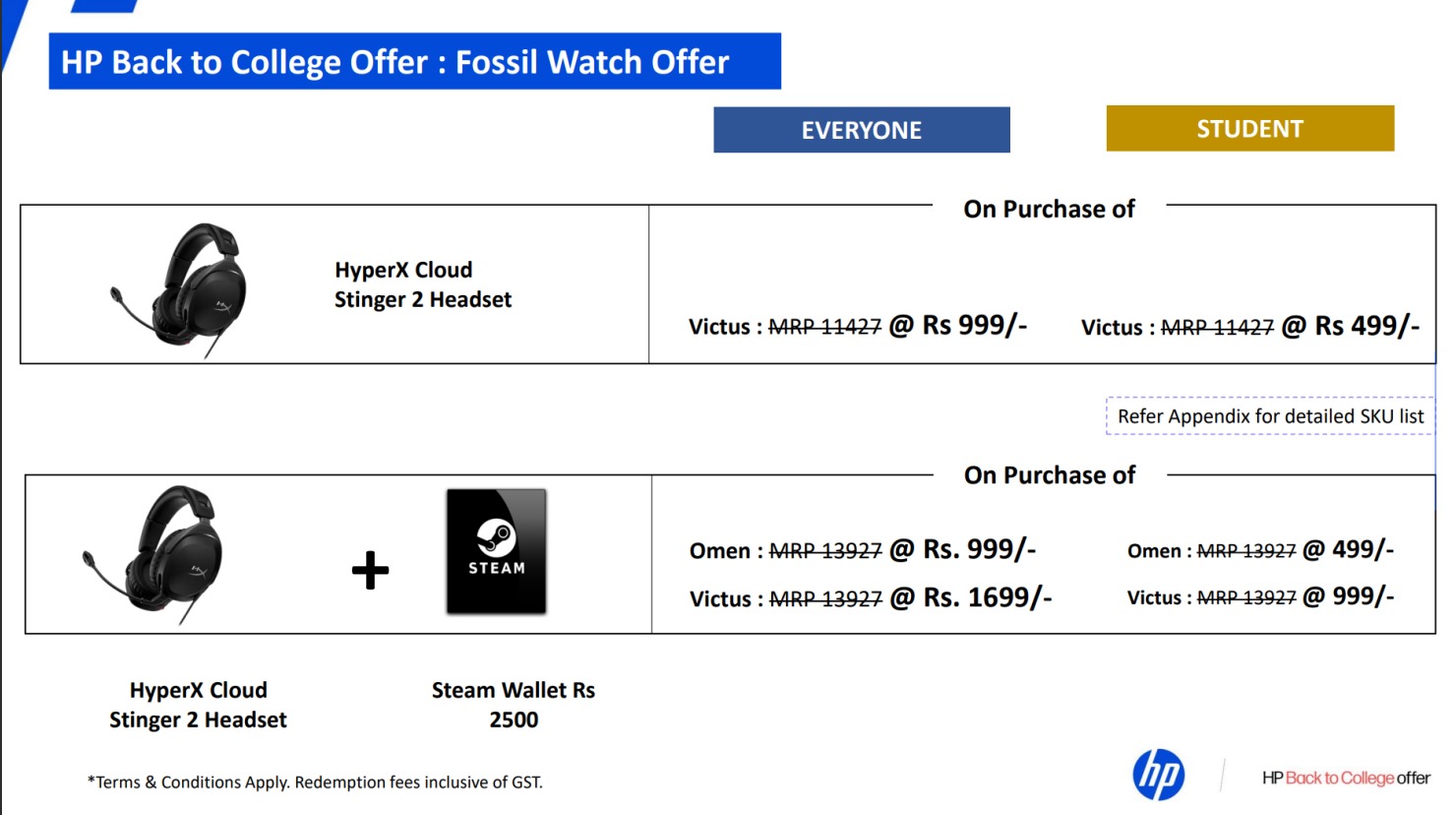Select Victus Rs. 1699 everyone price
The width and height of the screenshot is (1456, 815).
click(871, 597)
